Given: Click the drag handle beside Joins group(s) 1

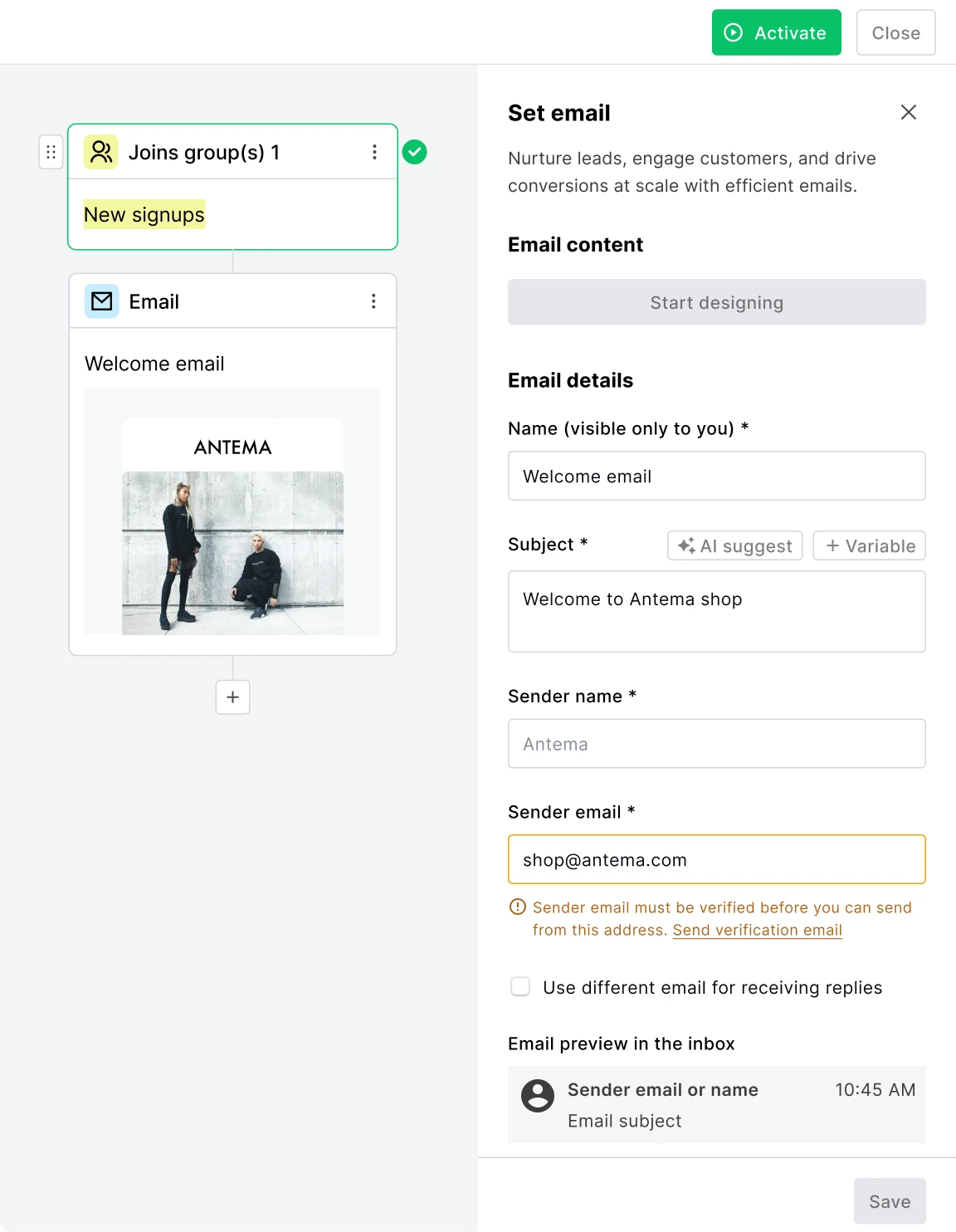Looking at the screenshot, I should coord(51,152).
